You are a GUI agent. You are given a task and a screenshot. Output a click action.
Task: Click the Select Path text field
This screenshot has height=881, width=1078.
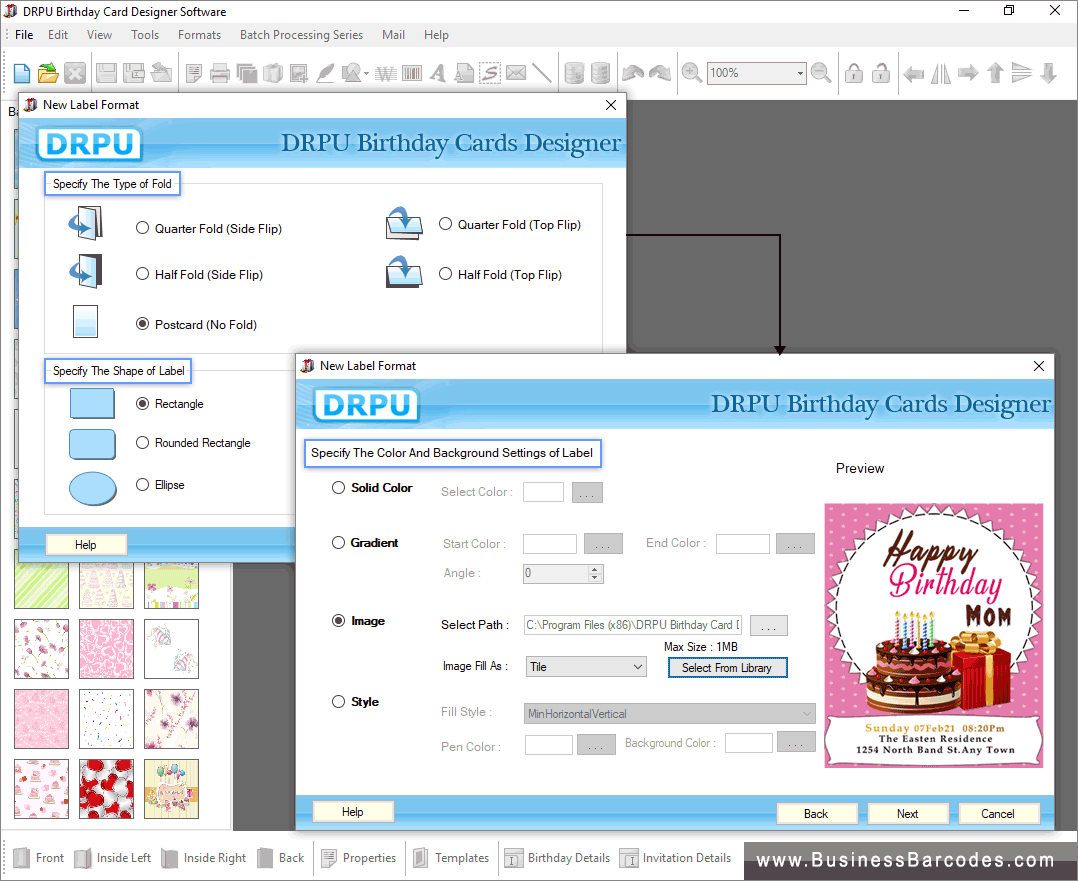pos(632,624)
